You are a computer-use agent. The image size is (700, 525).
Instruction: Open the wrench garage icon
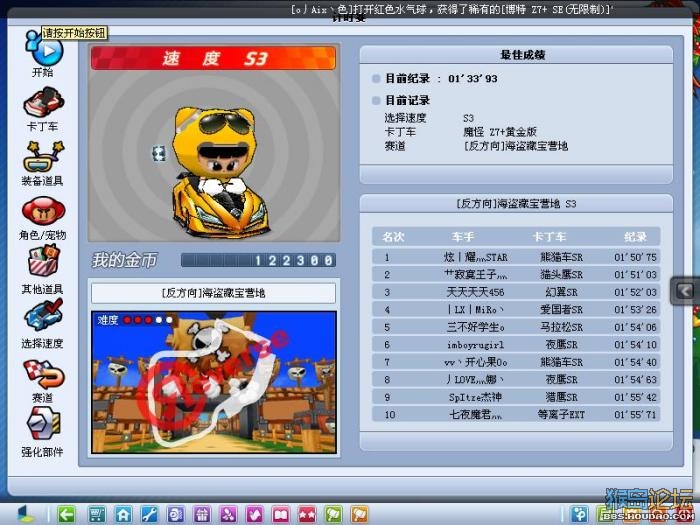coord(149,515)
